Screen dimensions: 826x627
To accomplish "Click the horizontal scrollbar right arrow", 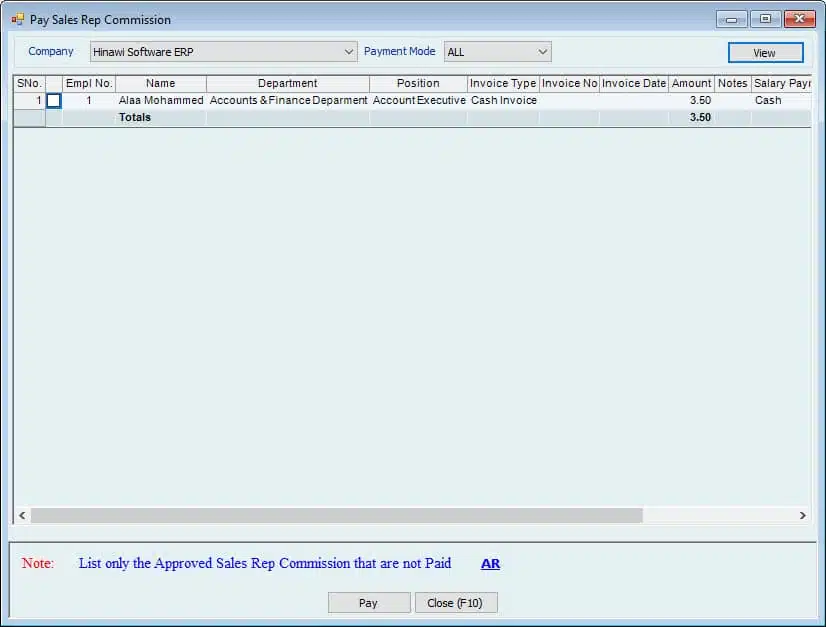I will [x=802, y=515].
